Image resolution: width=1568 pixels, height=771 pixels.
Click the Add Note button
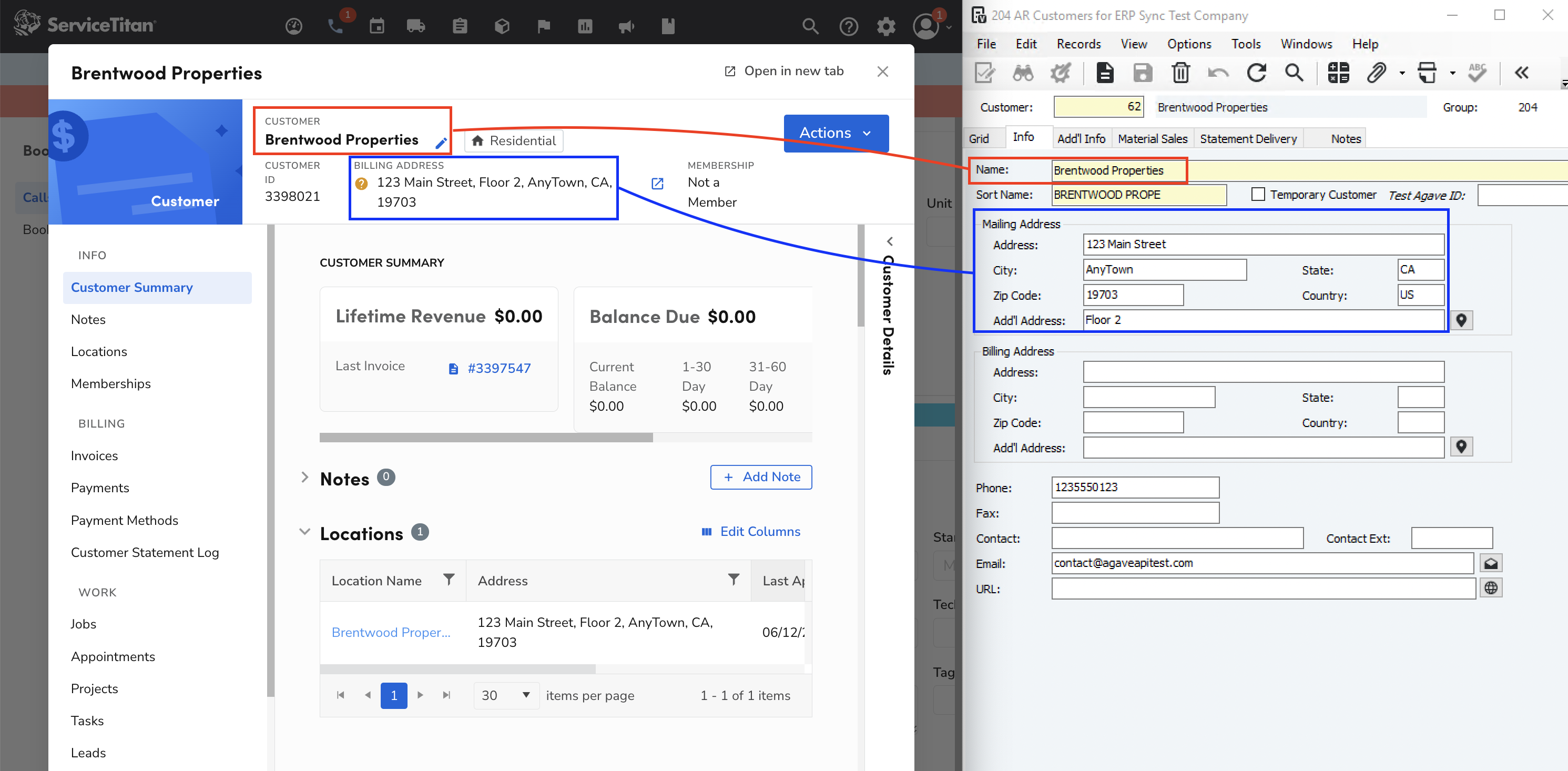click(761, 478)
